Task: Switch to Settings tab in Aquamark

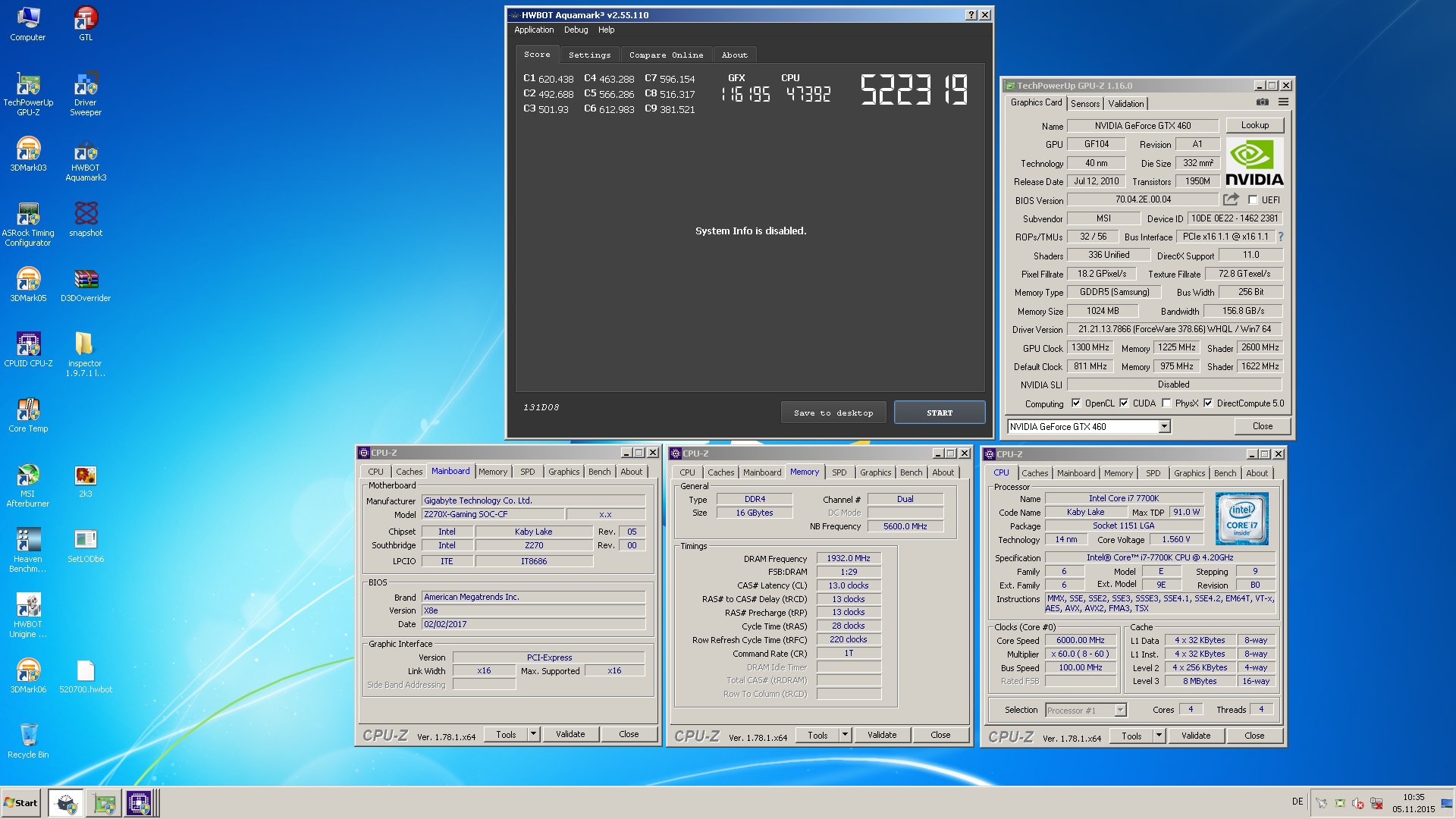Action: [x=589, y=55]
